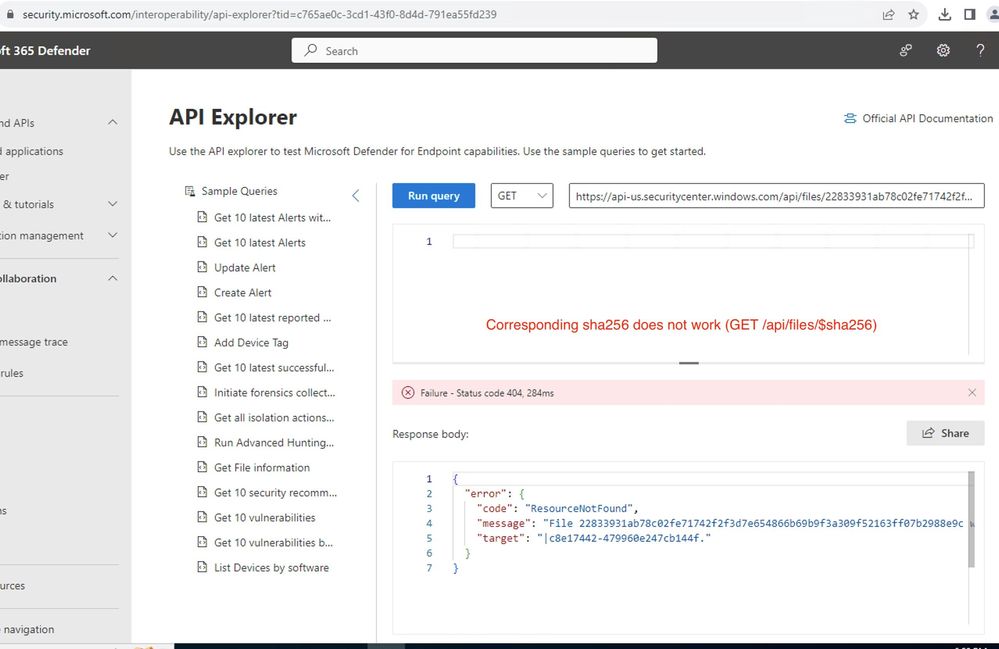The height and width of the screenshot is (649, 999).
Task: Click the Run query button
Action: click(x=433, y=196)
